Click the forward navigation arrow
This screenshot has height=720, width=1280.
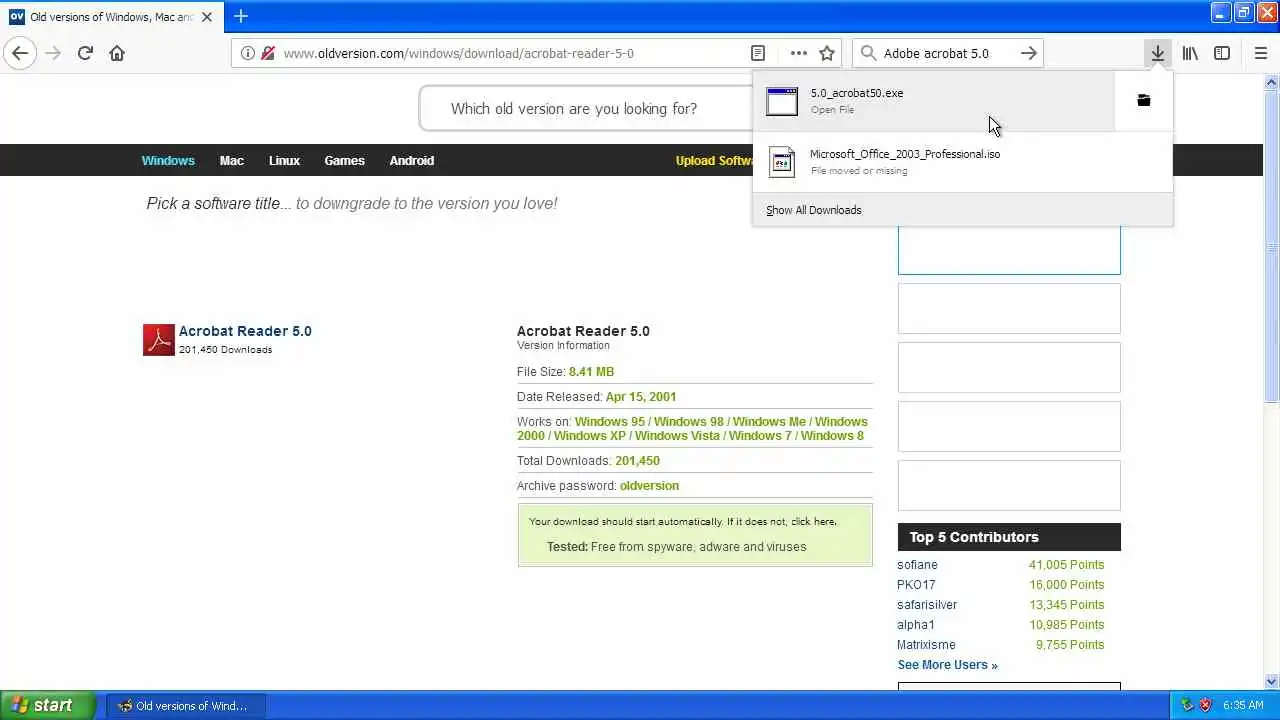coord(53,53)
